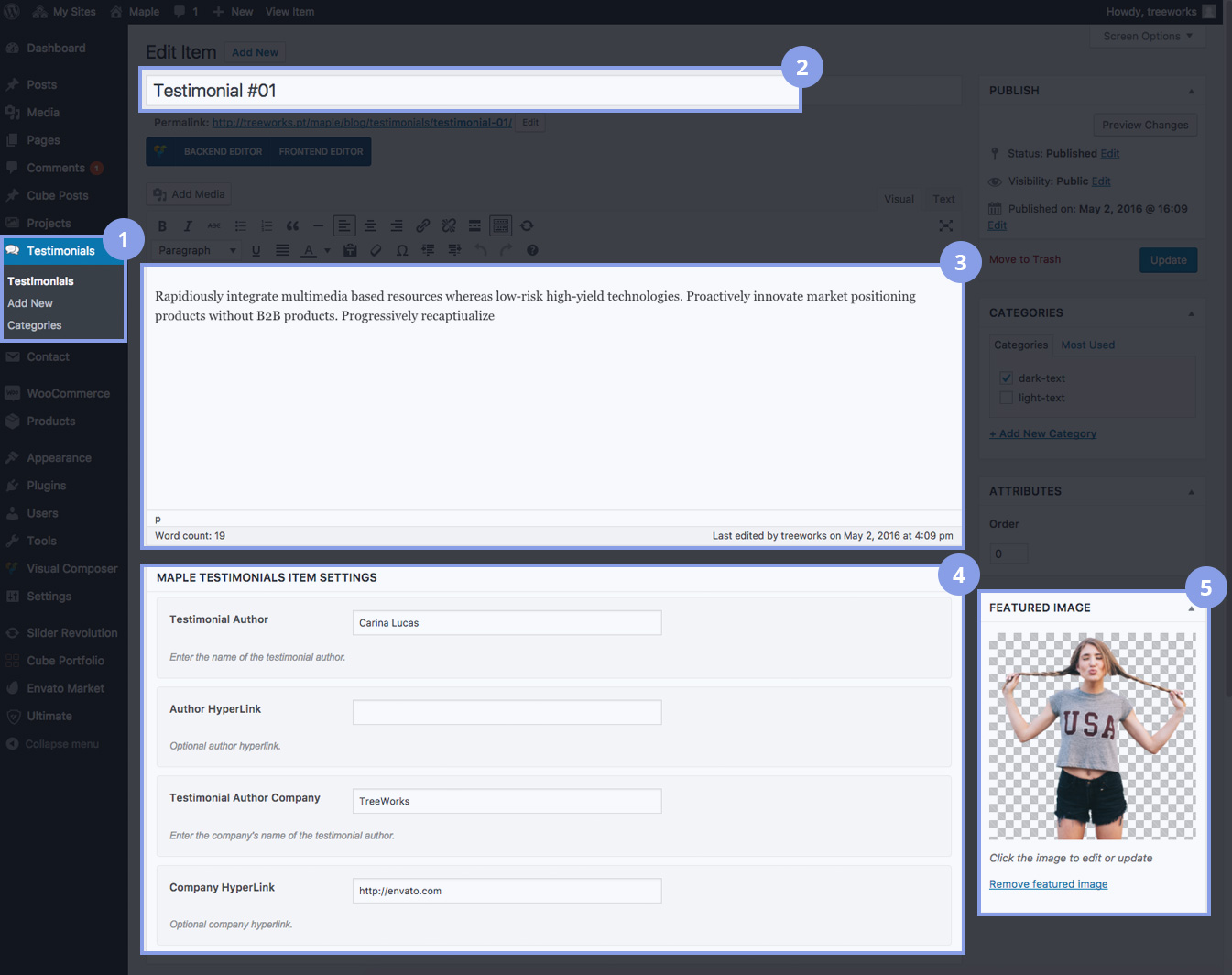Enter distraction-free fullscreen mode
This screenshot has width=1232, height=975.
[x=945, y=225]
